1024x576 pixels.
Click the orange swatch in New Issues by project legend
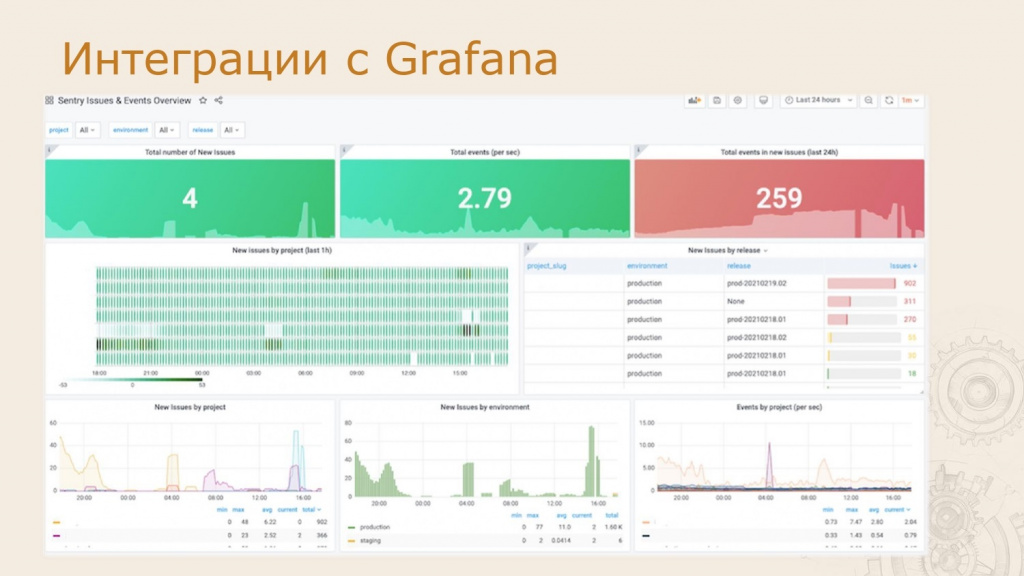[57, 522]
